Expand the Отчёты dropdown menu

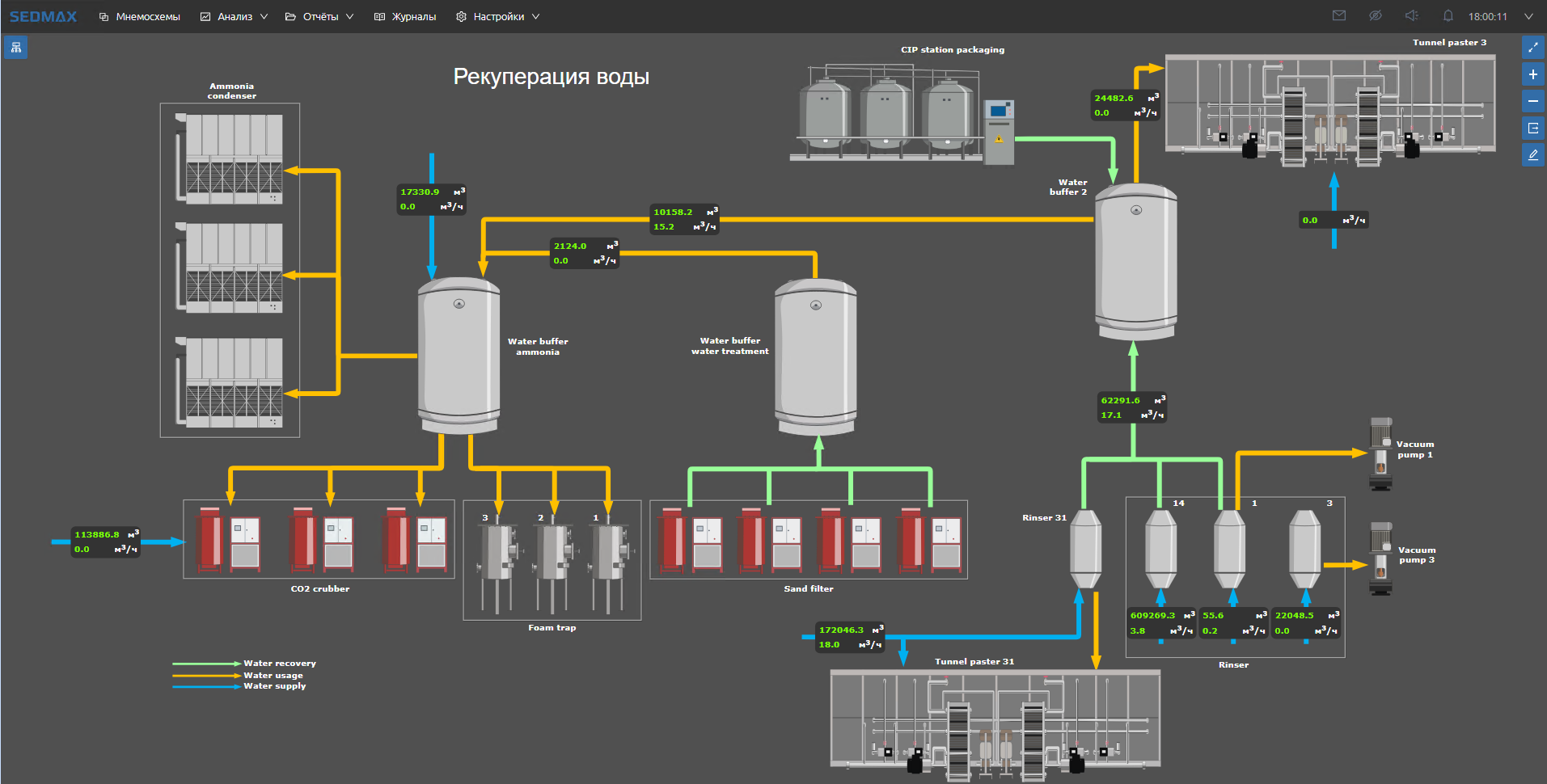[319, 17]
